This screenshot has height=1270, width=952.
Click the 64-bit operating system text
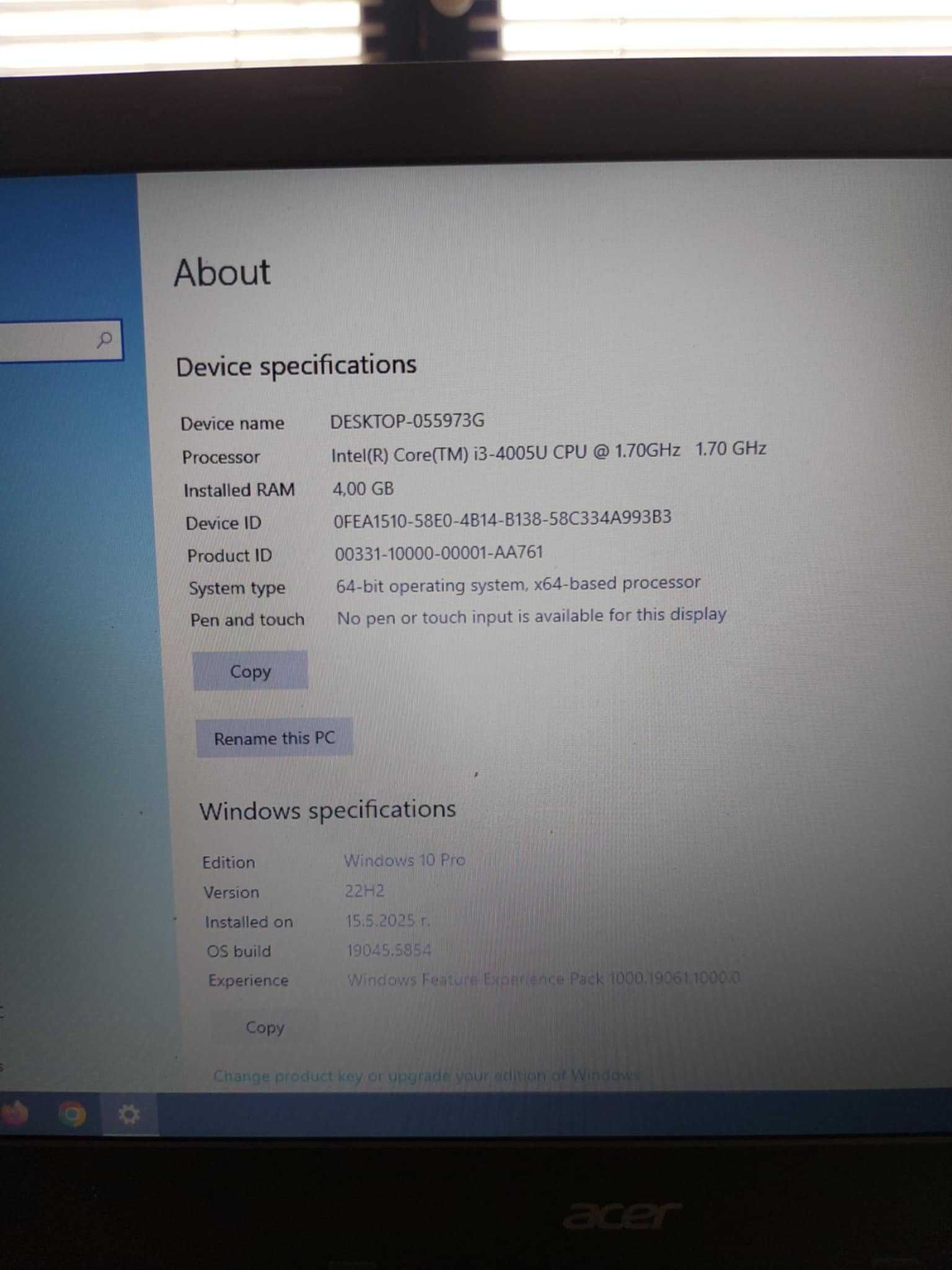(518, 584)
